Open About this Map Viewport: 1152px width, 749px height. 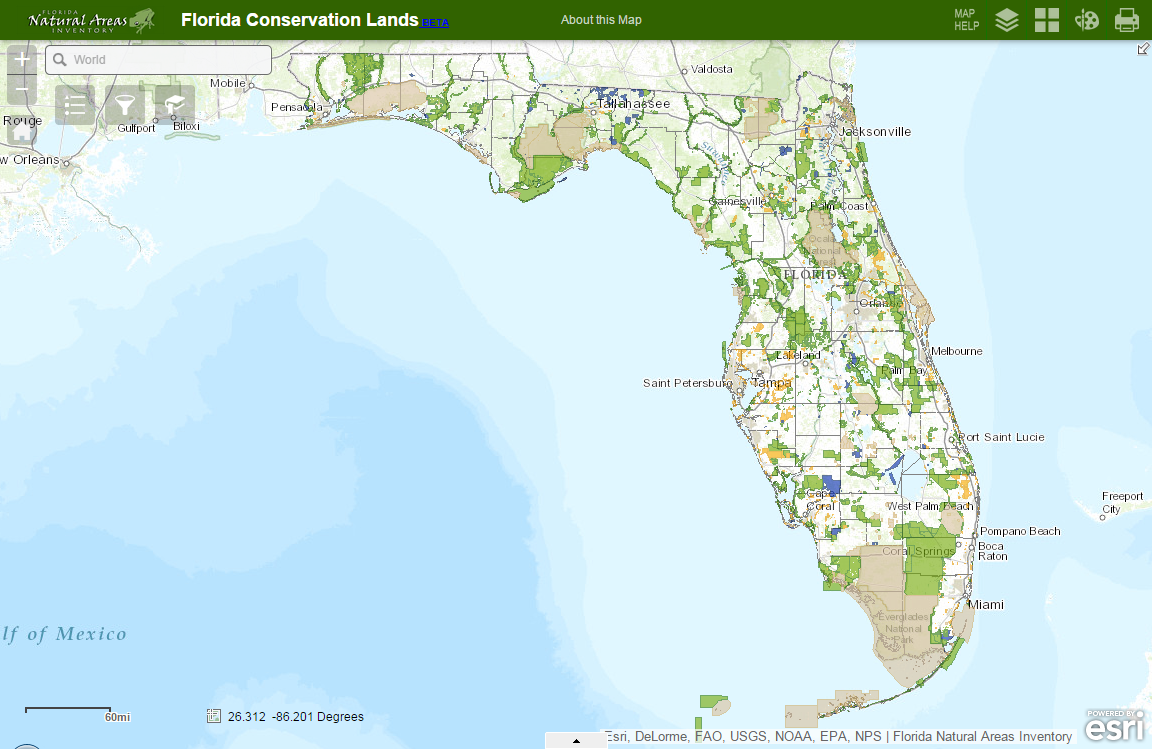601,19
